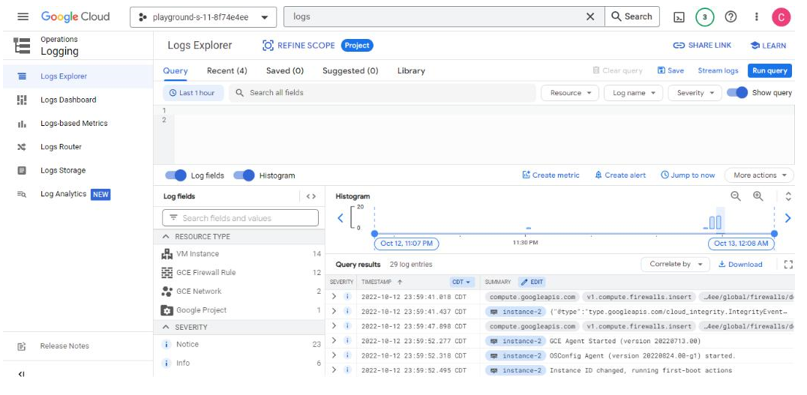This screenshot has width=807, height=395.
Task: Open the help question mark icon
Action: [730, 16]
